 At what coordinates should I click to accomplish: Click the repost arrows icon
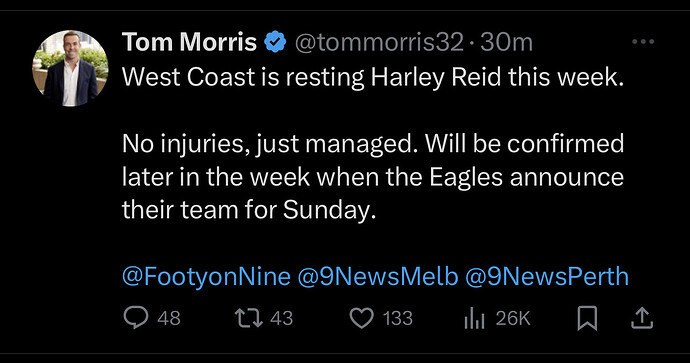pyautogui.click(x=249, y=318)
